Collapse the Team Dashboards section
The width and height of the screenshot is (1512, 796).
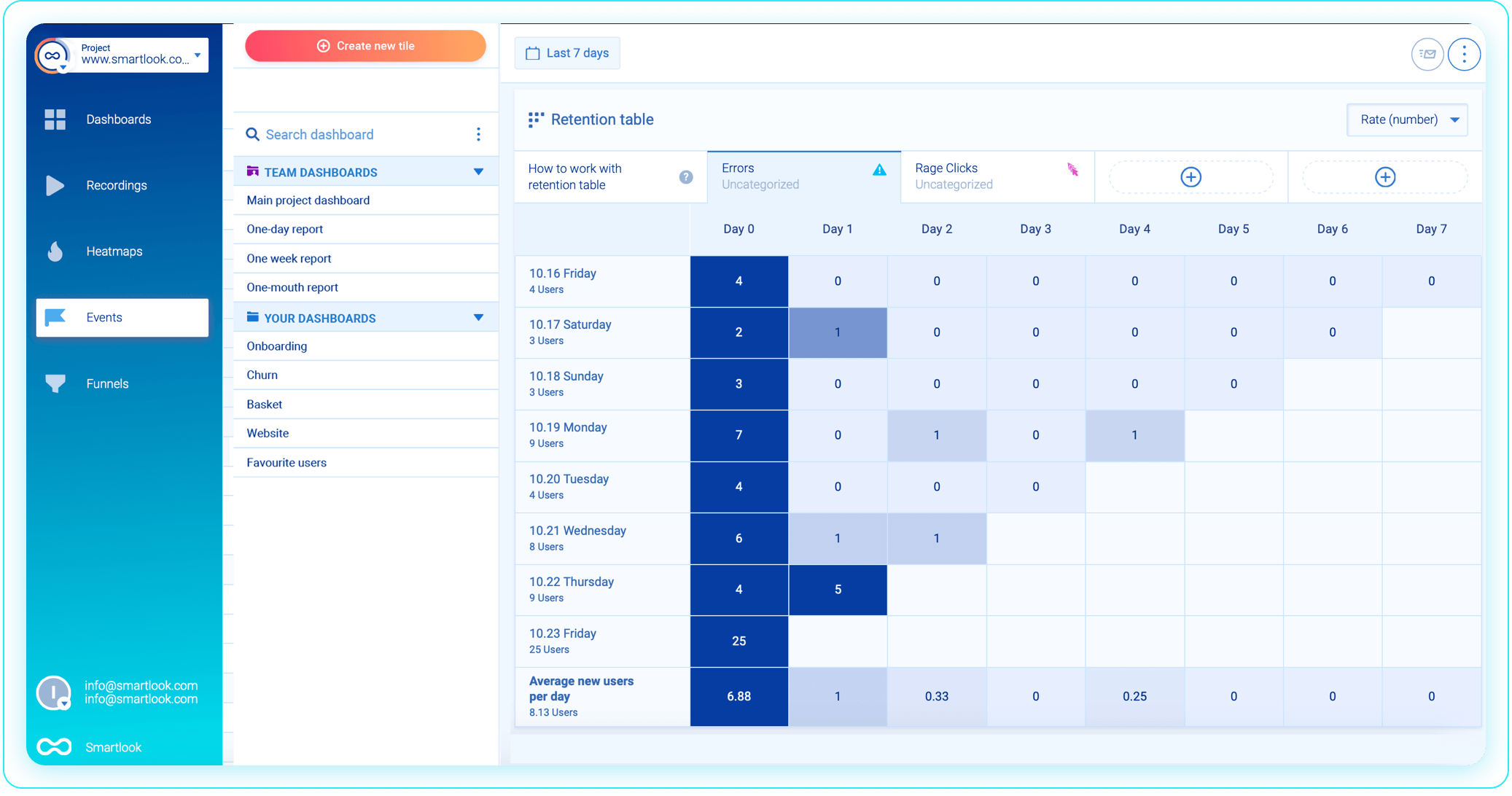point(478,172)
